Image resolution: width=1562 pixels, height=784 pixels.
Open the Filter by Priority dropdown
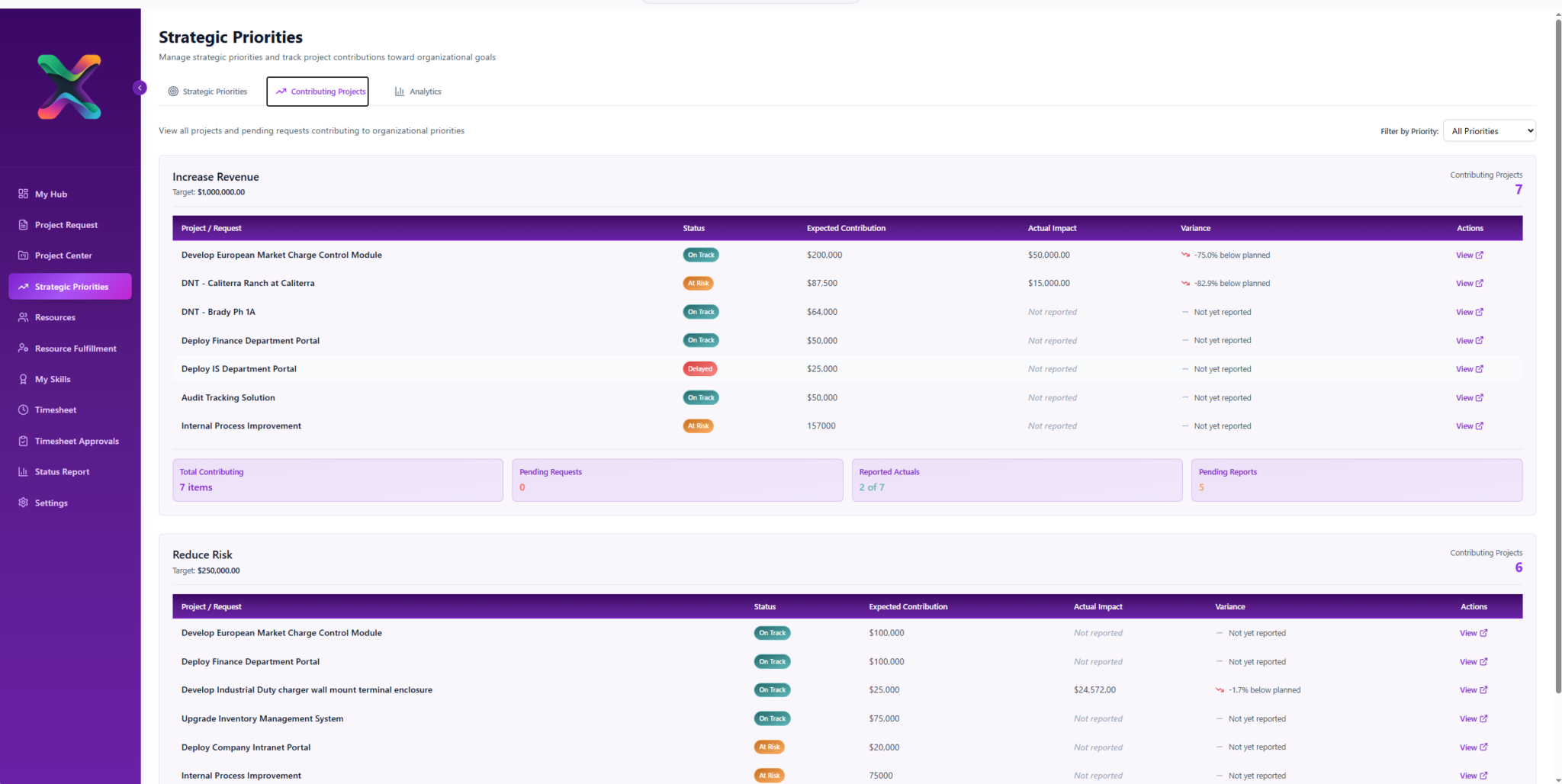click(1489, 131)
